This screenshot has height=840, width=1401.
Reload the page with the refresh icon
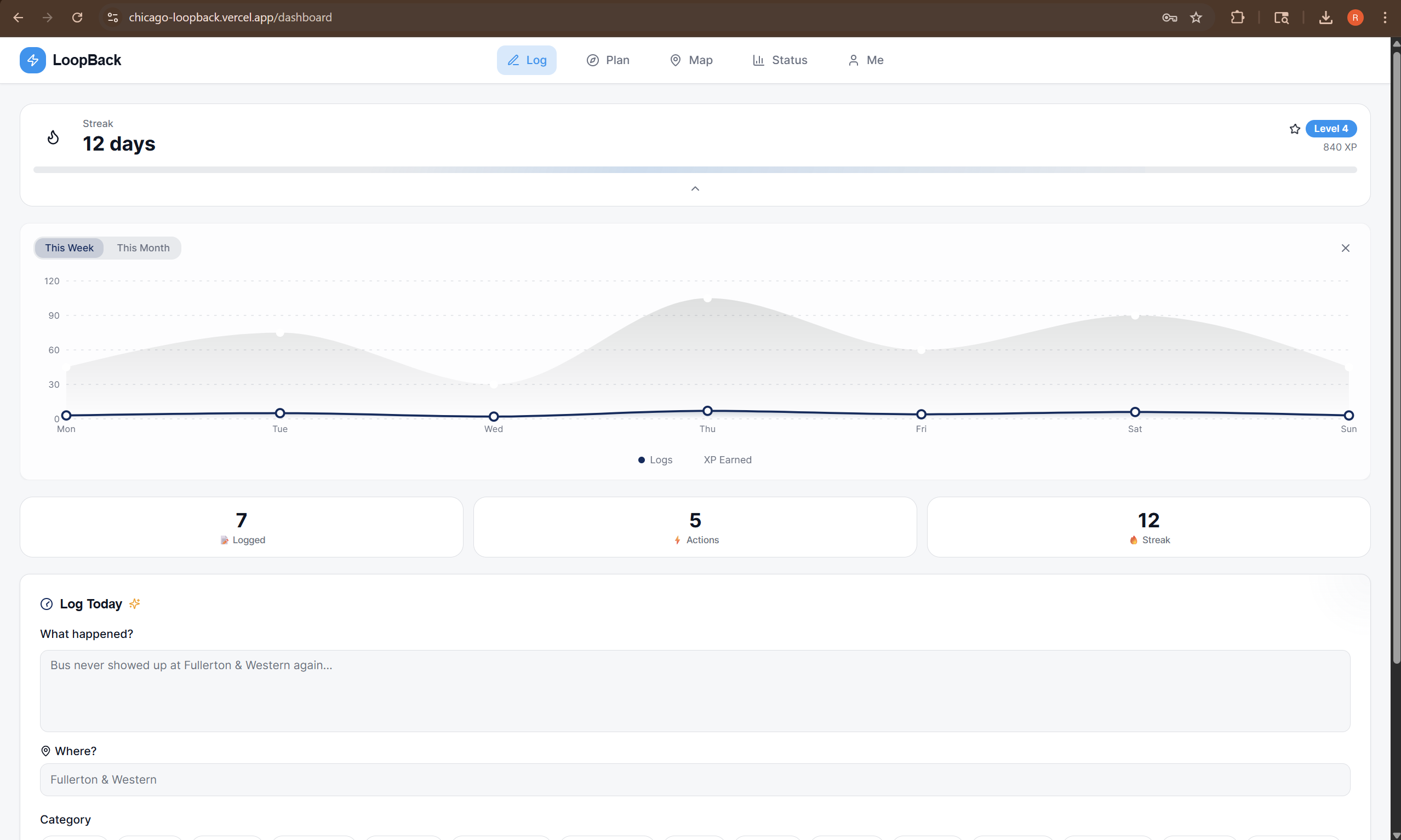pyautogui.click(x=77, y=18)
